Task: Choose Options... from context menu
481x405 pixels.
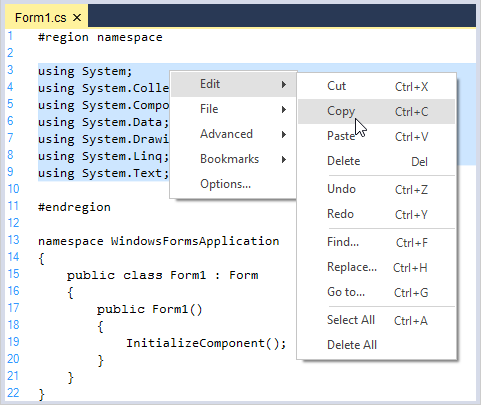Action: coord(233,184)
